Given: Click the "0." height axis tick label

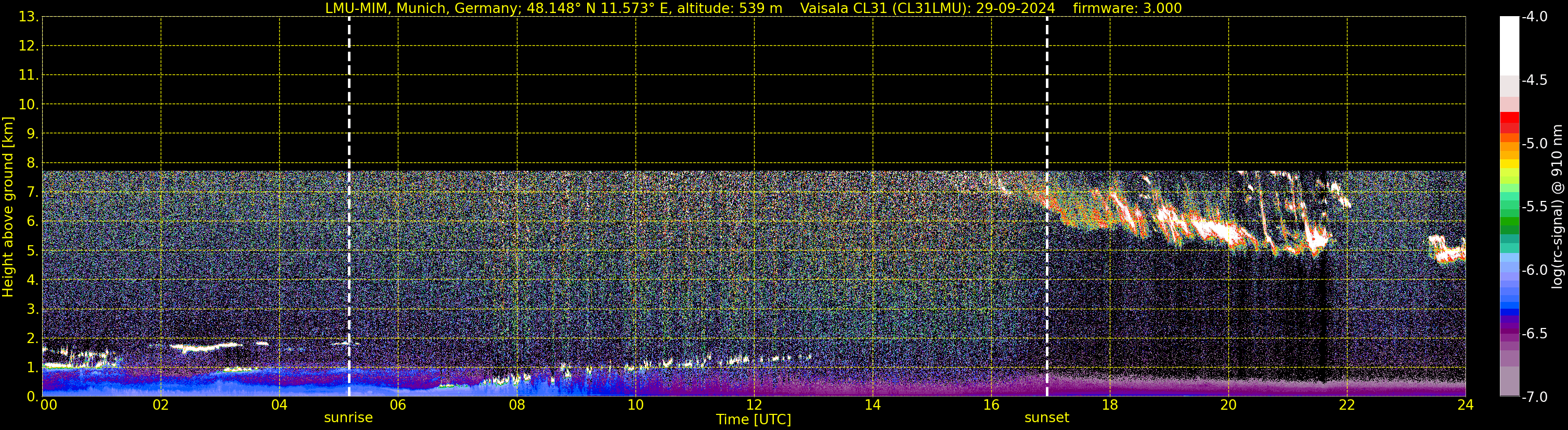Looking at the screenshot, I should tap(32, 397).
